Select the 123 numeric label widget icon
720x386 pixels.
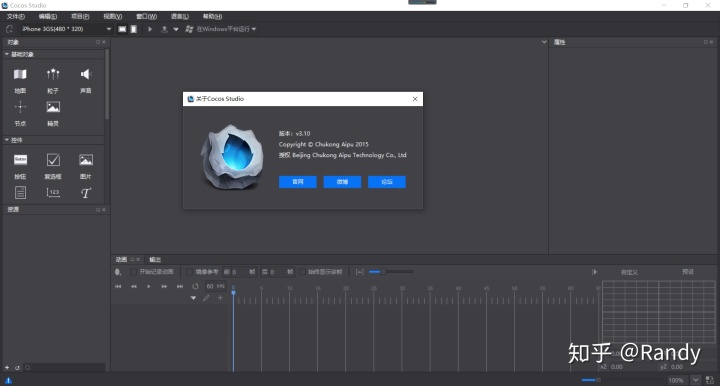pyautogui.click(x=53, y=192)
